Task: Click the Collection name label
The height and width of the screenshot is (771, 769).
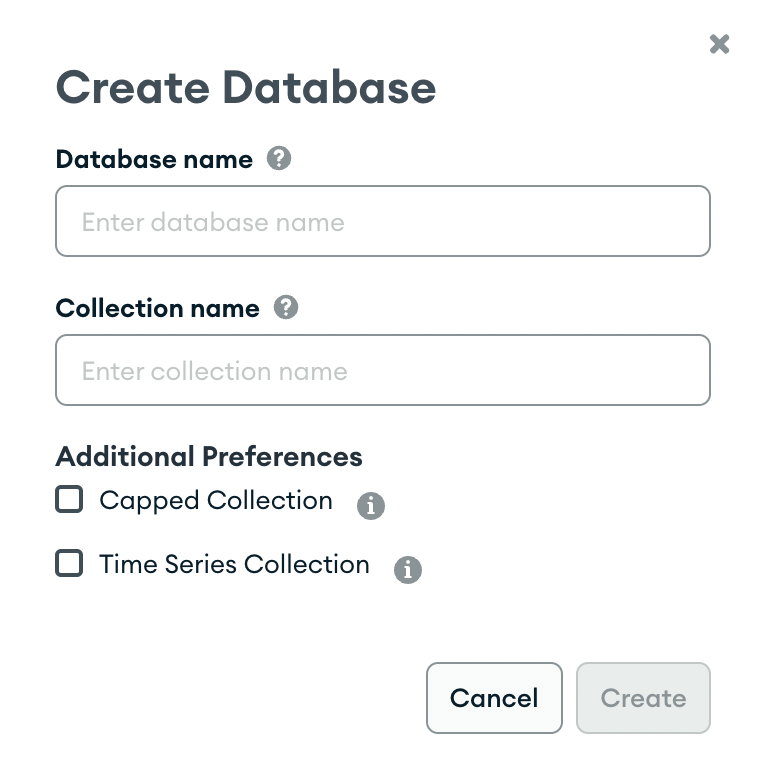Action: click(x=157, y=308)
